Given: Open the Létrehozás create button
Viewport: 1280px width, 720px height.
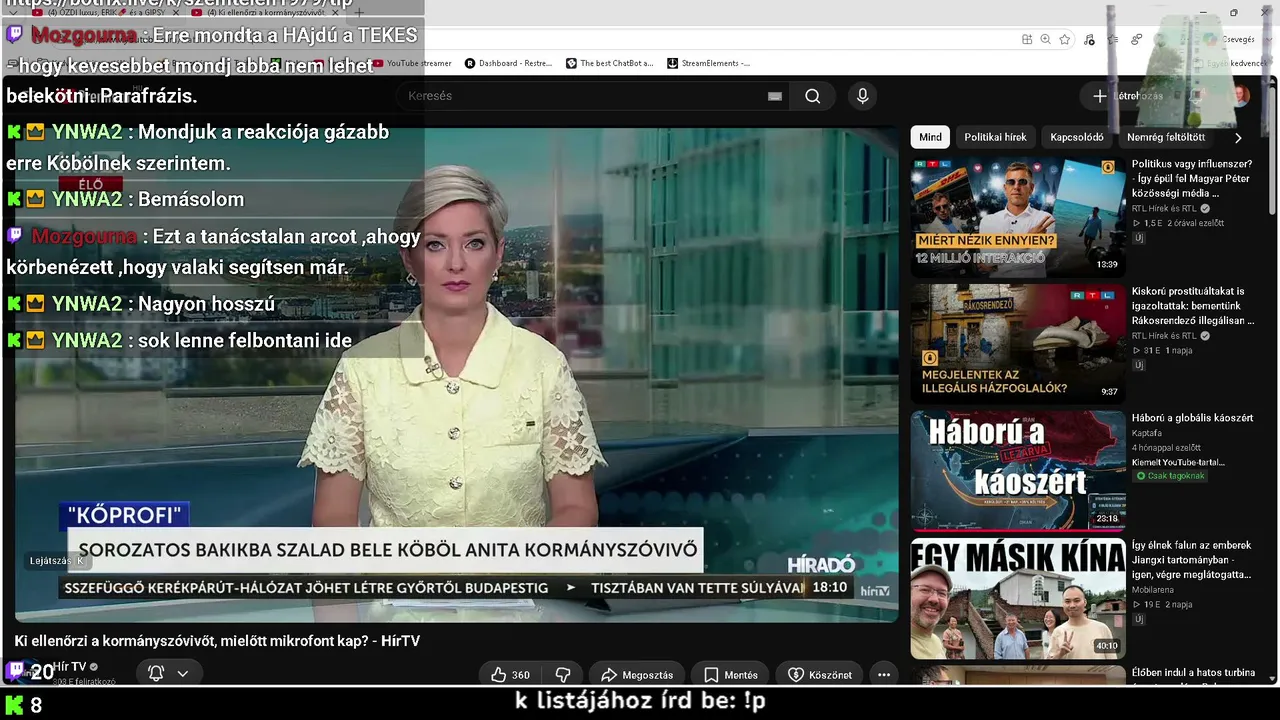Looking at the screenshot, I should coord(1128,96).
